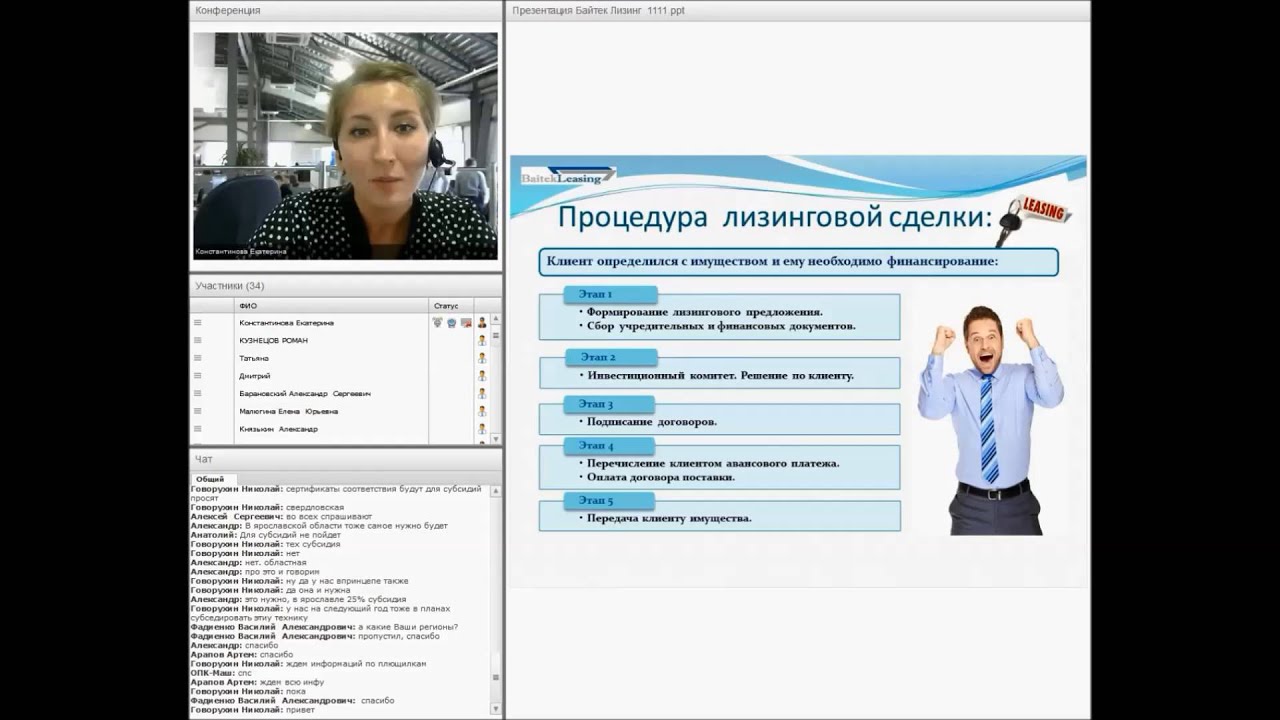Click the presenter's webcam video feed
The width and height of the screenshot is (1280, 720).
point(345,146)
